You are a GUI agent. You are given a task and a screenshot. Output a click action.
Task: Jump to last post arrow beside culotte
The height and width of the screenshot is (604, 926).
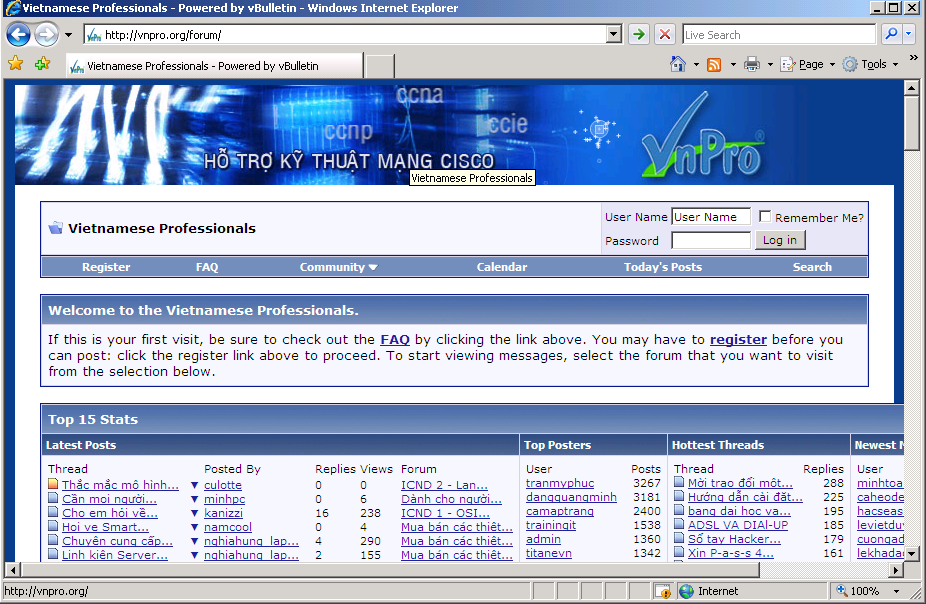click(194, 485)
